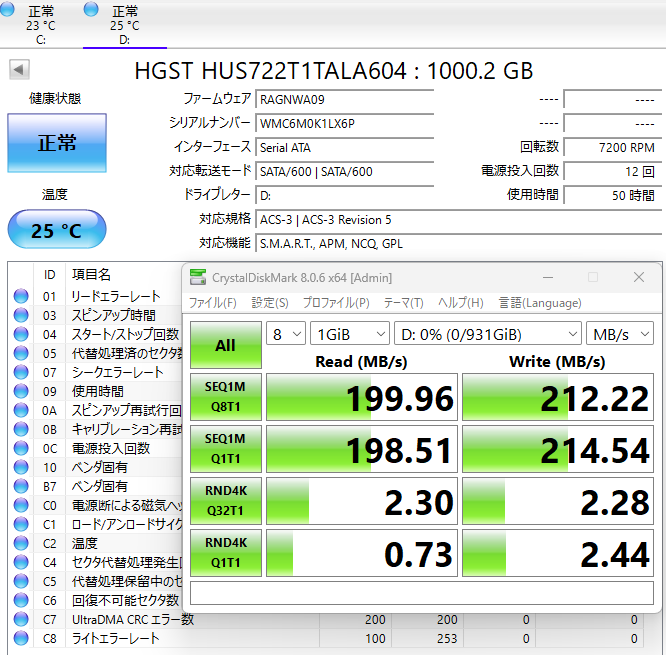Viewport: 666px width, 655px height.
Task: Open the 言語(Language) menu
Action: pos(540,303)
